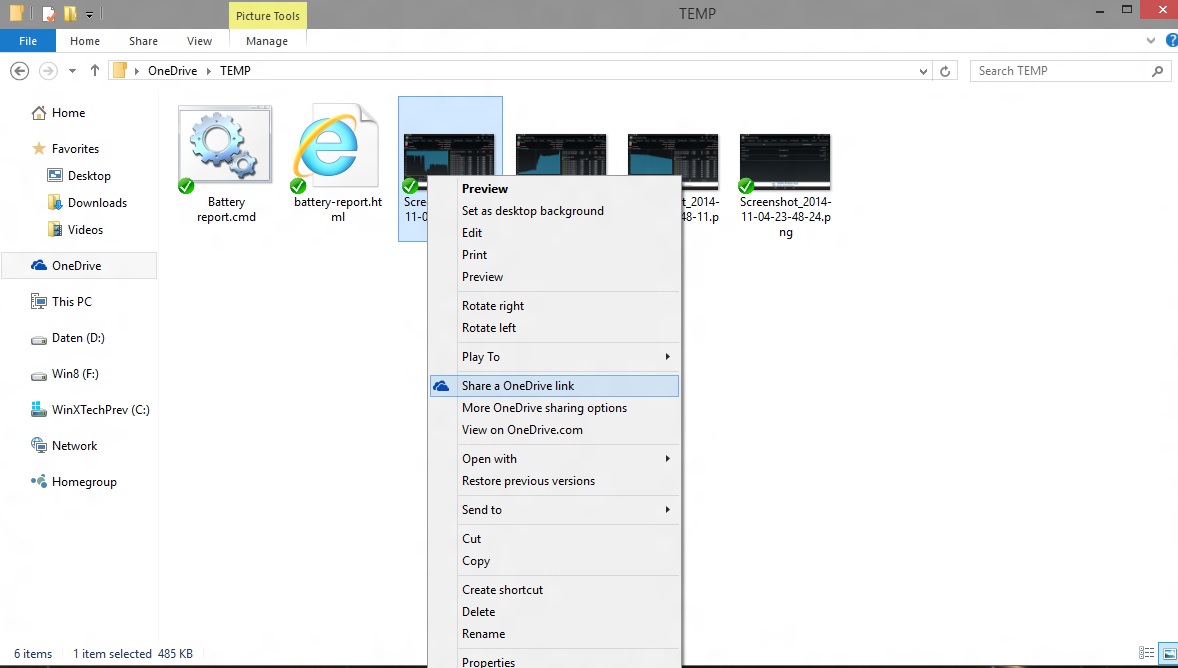Choose bold Preview in context menu

coord(554,189)
